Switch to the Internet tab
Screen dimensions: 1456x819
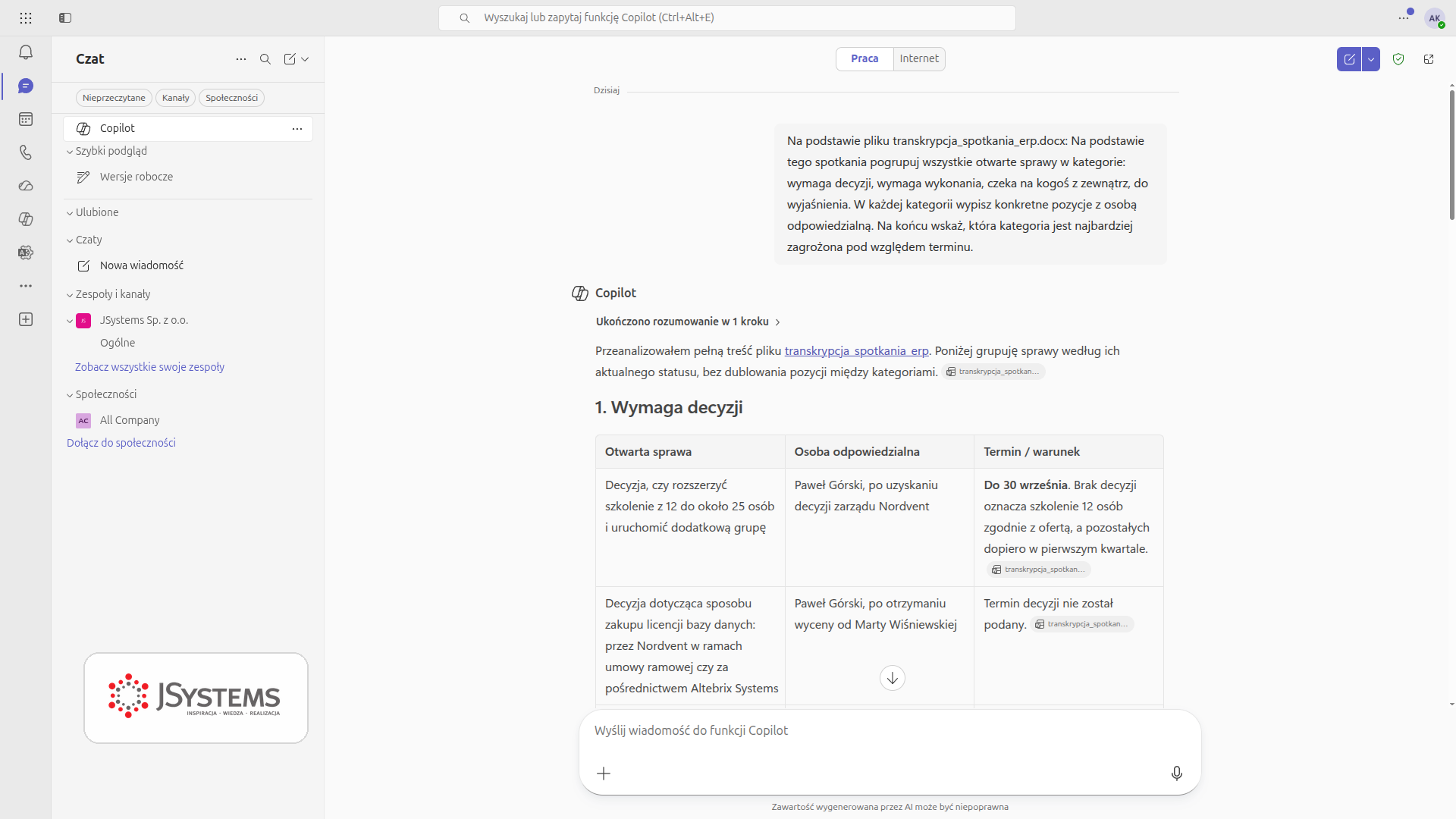919,58
